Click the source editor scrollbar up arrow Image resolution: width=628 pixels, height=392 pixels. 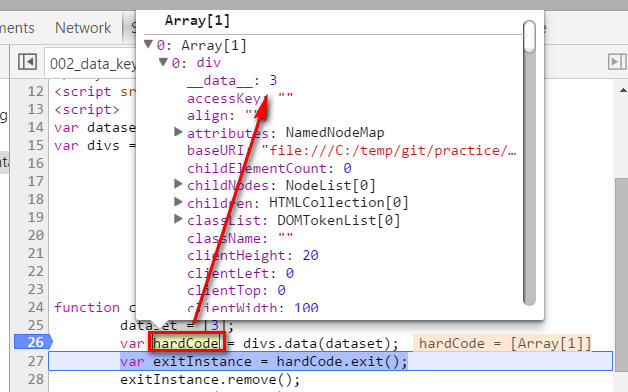(x=623, y=91)
